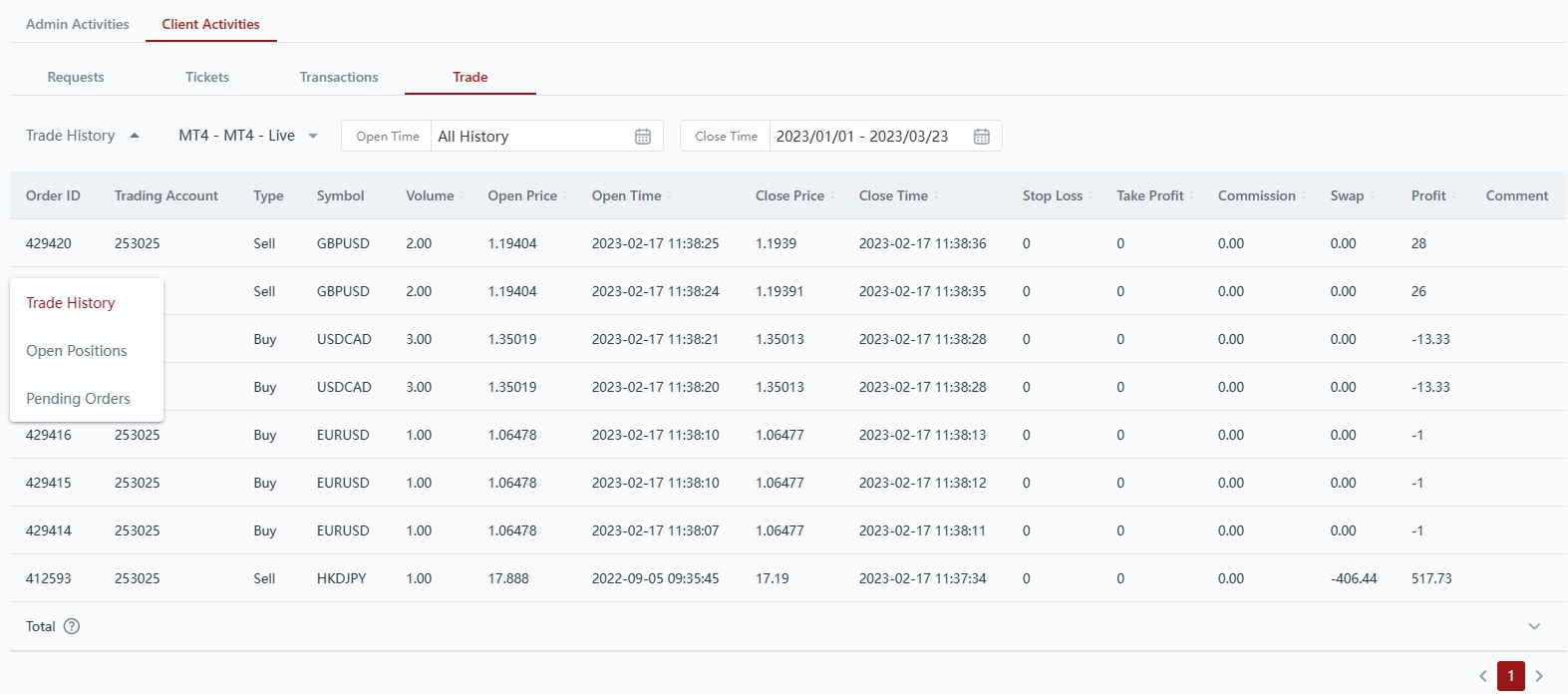Open the Open Time calendar picker icon
This screenshot has height=694, width=1568.
(x=643, y=137)
